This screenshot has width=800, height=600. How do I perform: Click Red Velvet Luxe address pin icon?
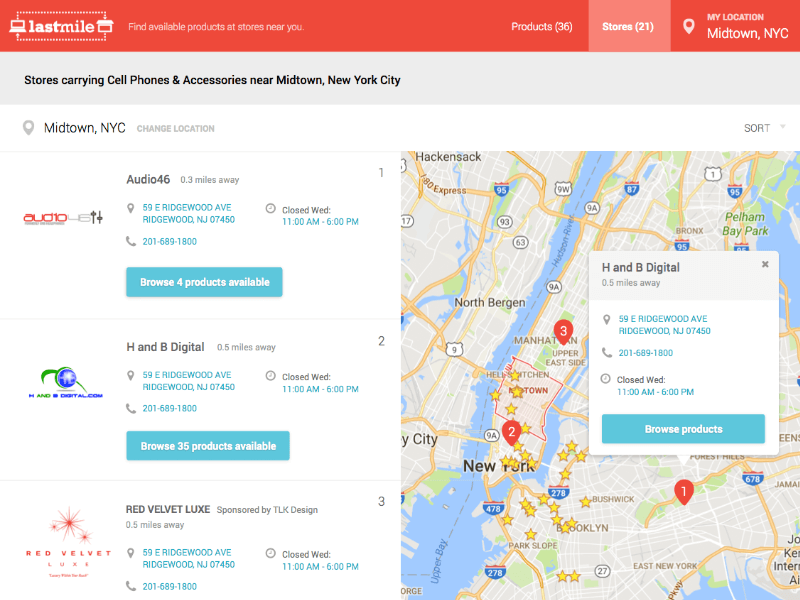131,553
